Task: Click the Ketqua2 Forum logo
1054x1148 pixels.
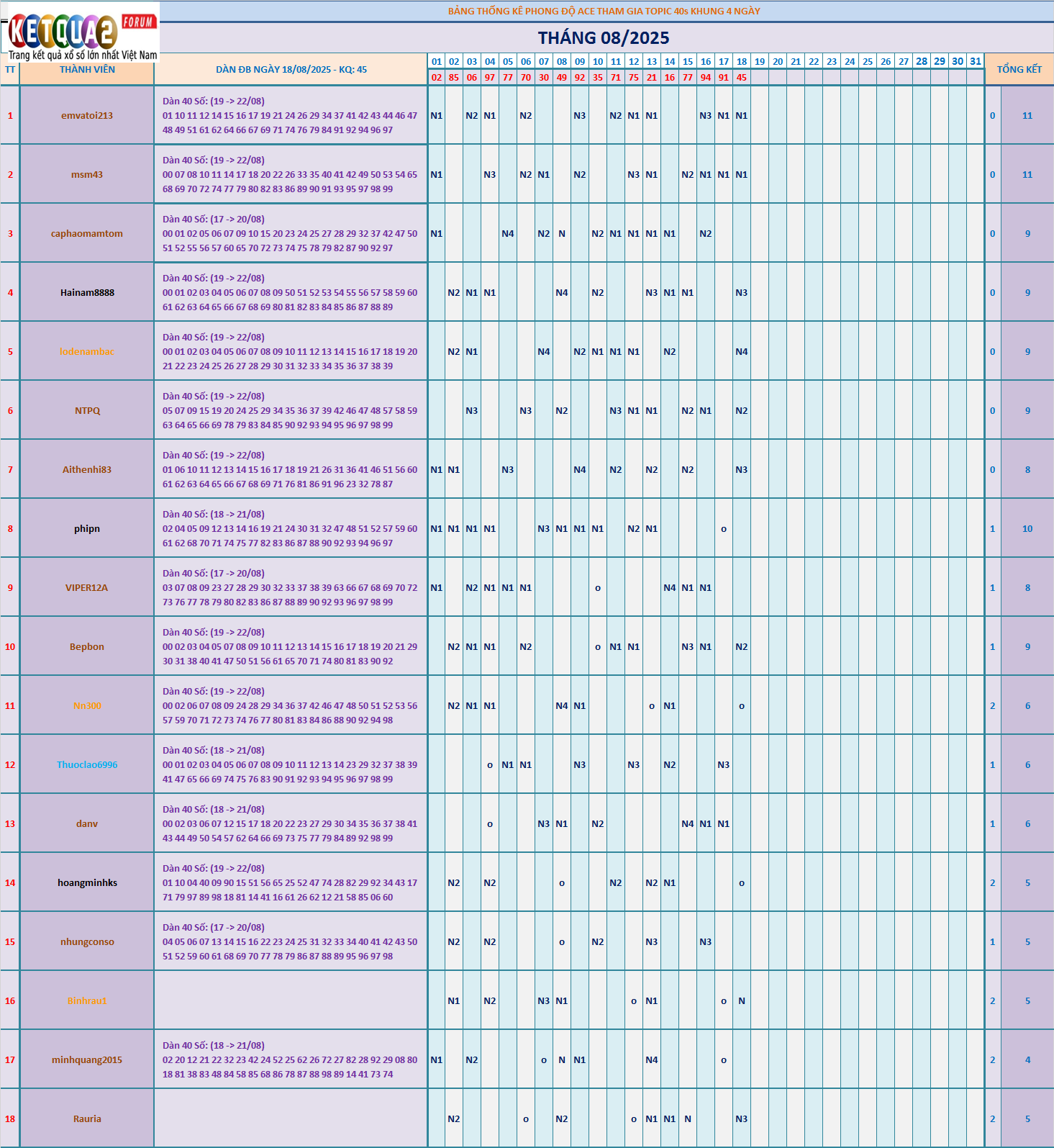Action: [81, 33]
